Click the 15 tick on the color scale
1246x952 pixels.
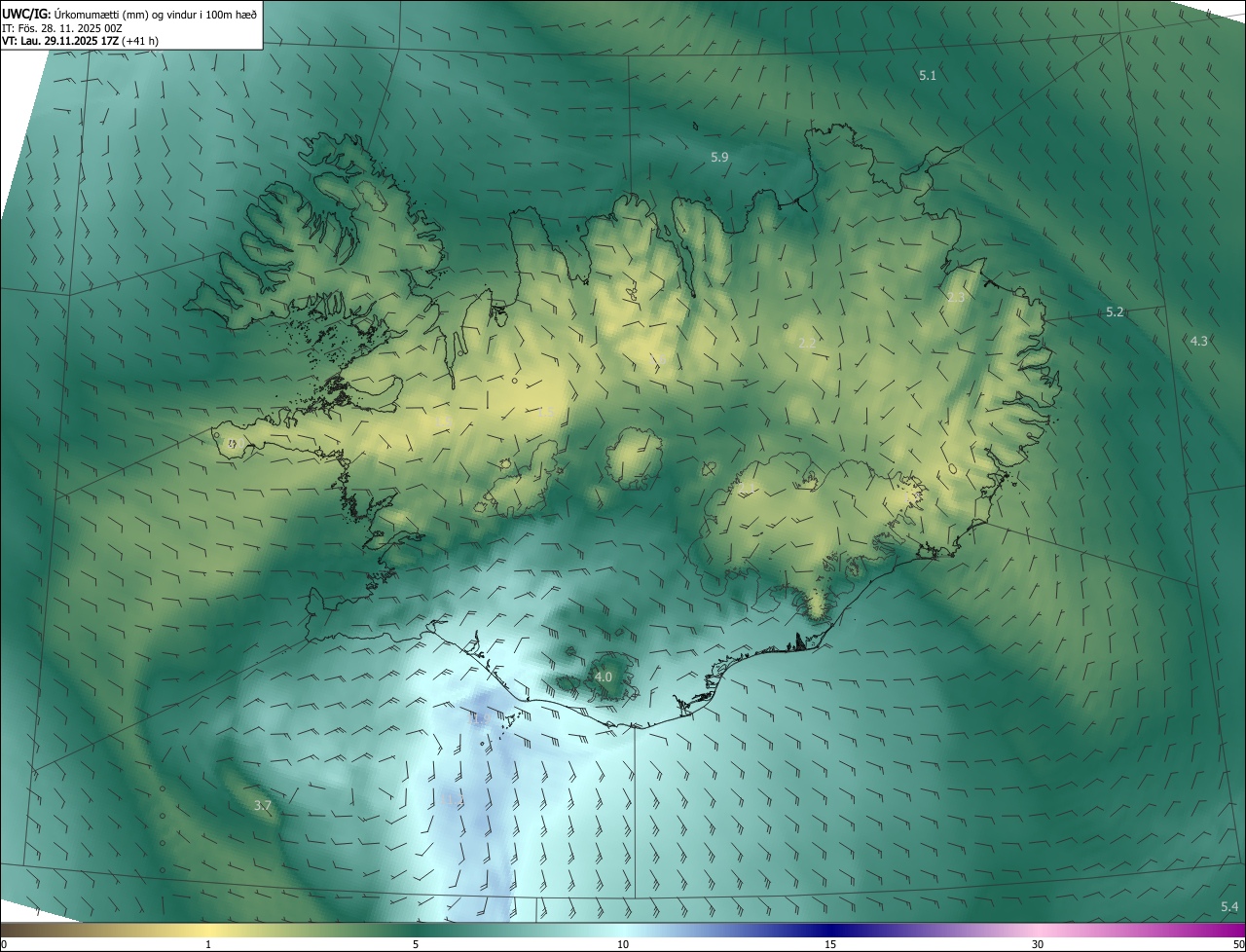pos(830,944)
